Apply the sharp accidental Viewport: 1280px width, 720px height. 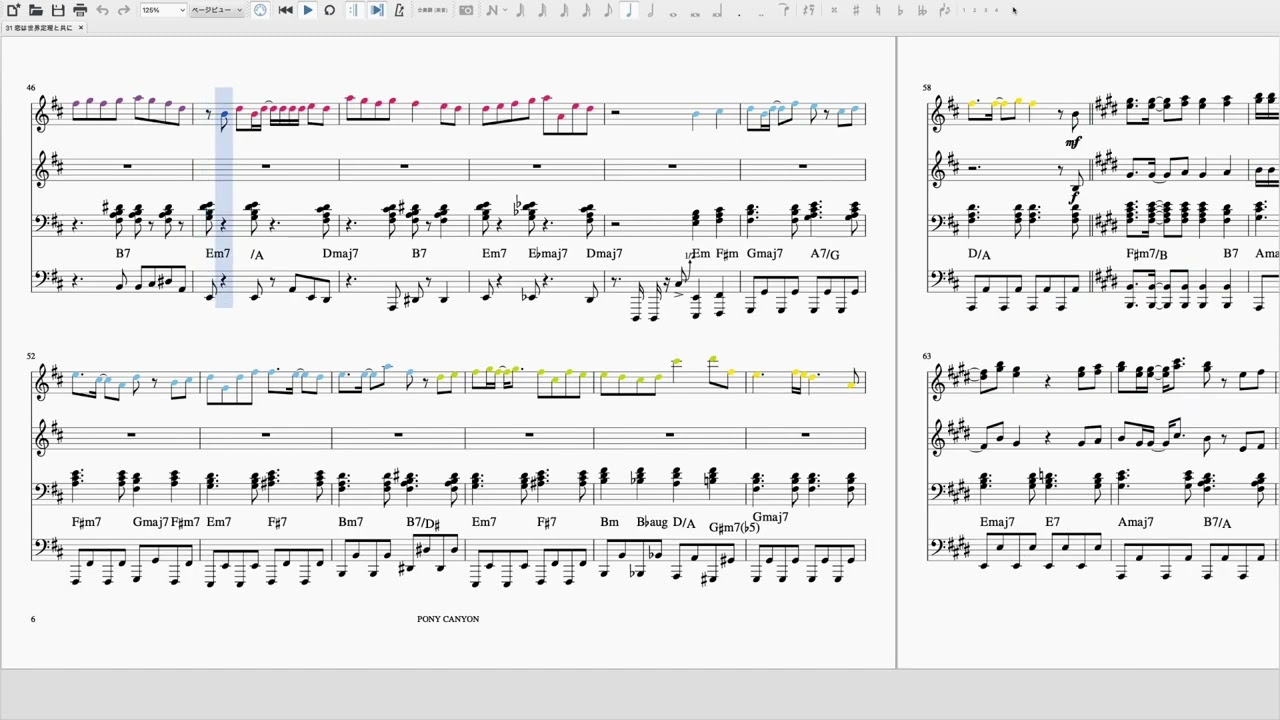[x=855, y=10]
